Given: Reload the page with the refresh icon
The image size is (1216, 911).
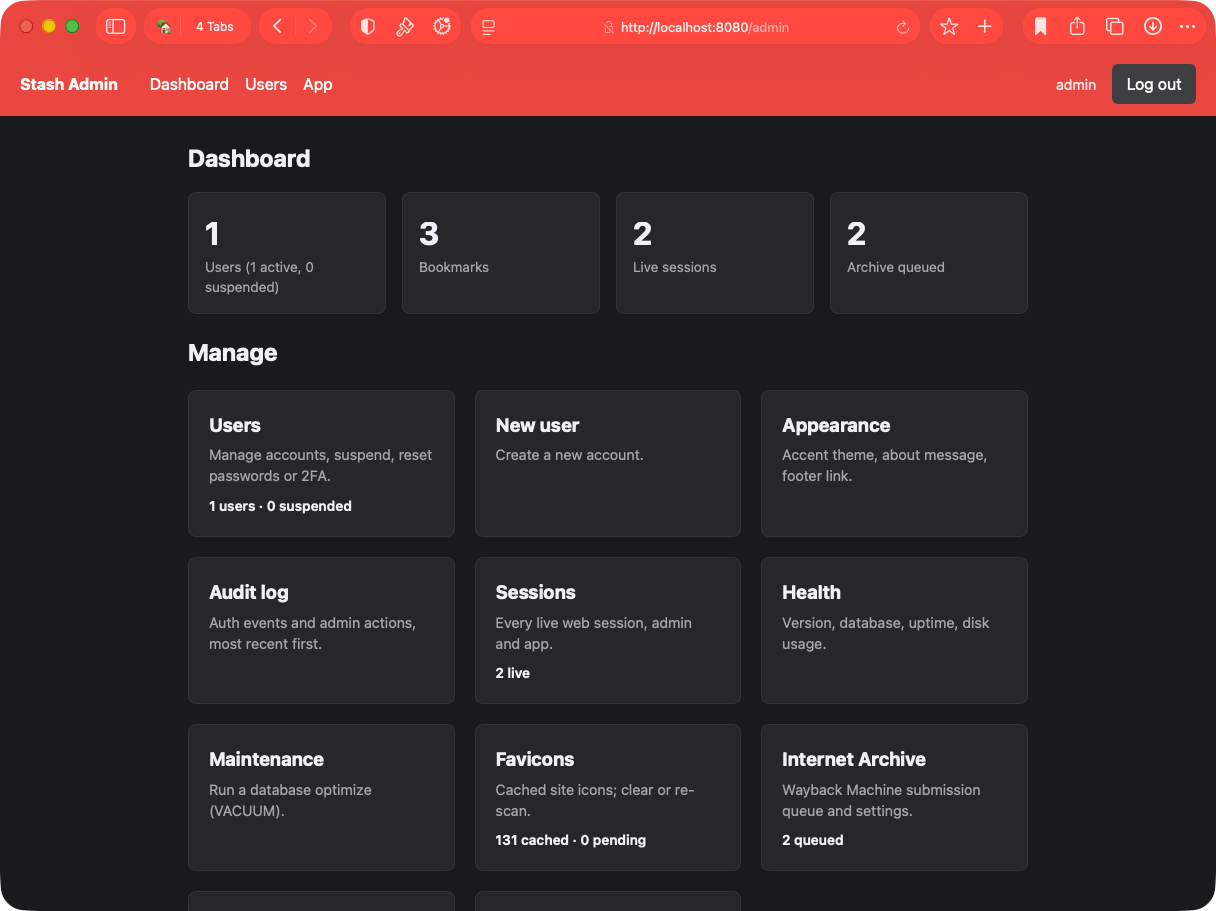Looking at the screenshot, I should pos(903,28).
